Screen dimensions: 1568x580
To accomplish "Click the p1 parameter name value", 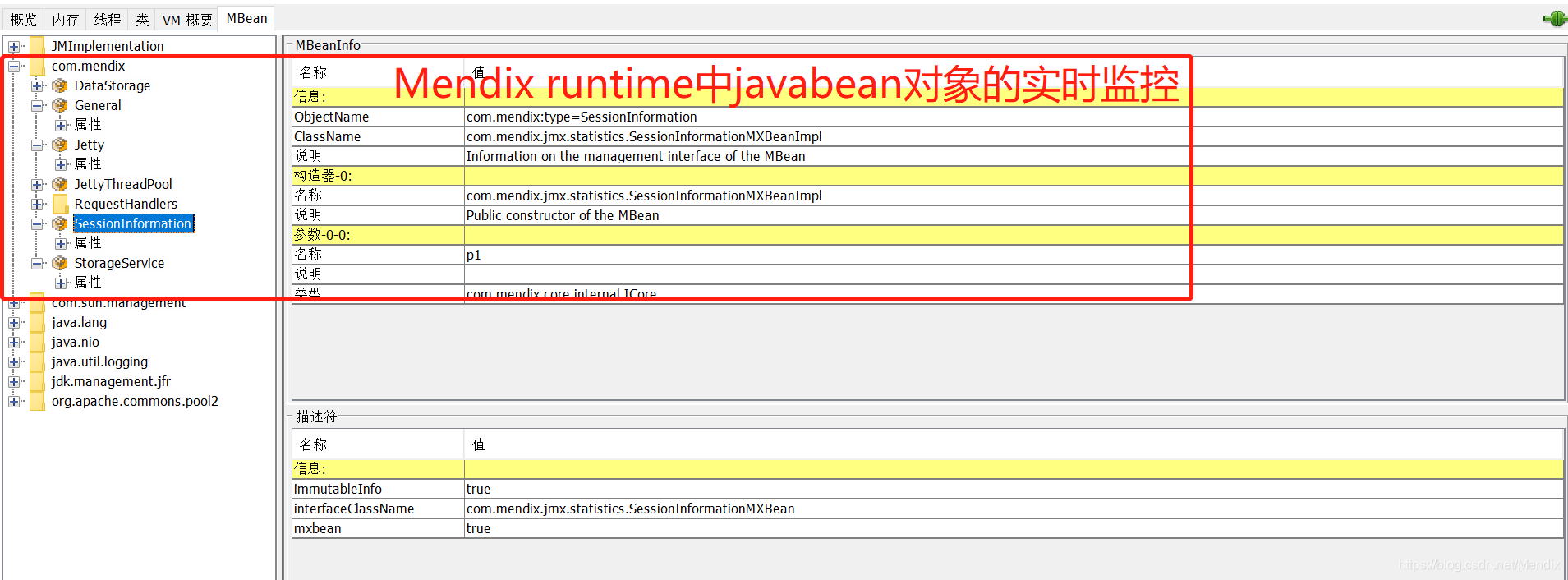I will coord(1014,255).
